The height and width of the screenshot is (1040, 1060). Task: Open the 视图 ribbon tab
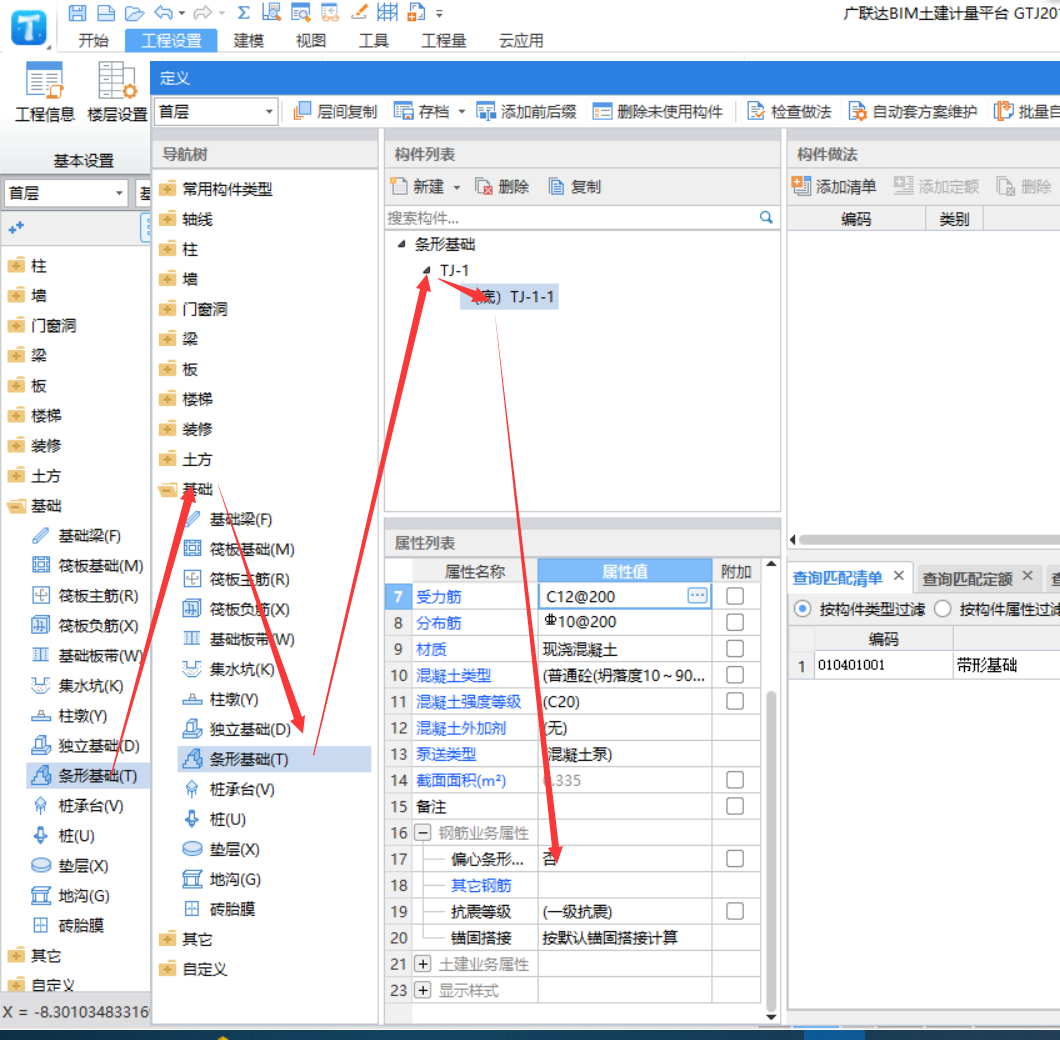(311, 41)
